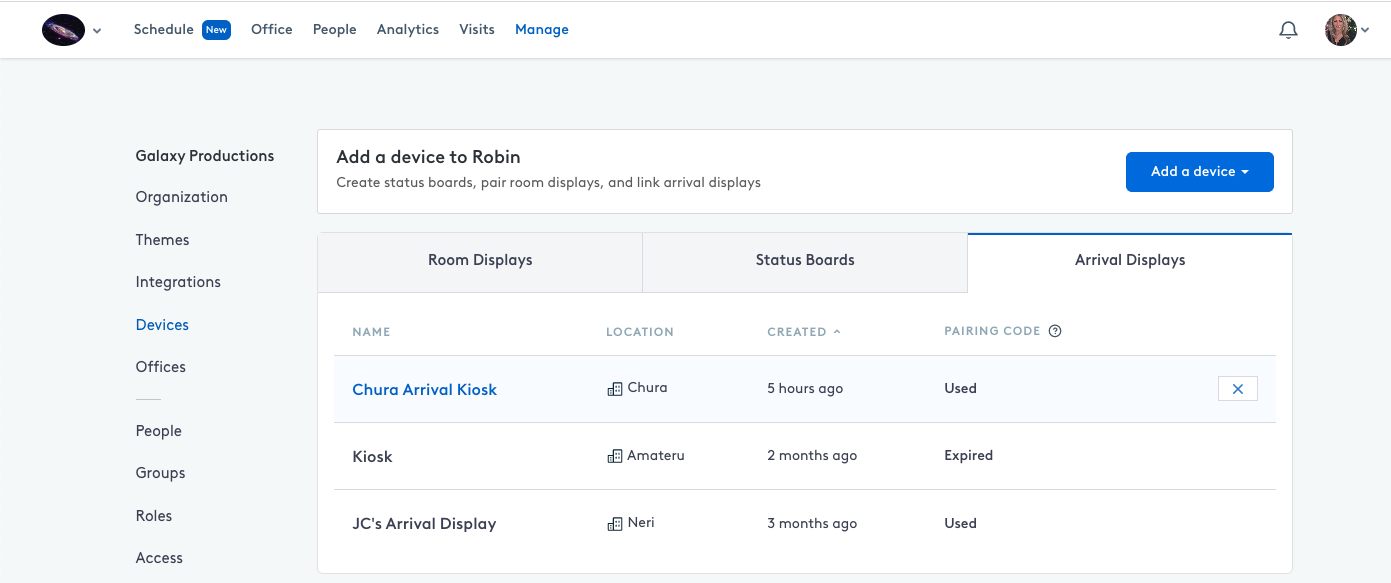Open Themes in the sidebar
The image size is (1391, 583).
click(163, 240)
